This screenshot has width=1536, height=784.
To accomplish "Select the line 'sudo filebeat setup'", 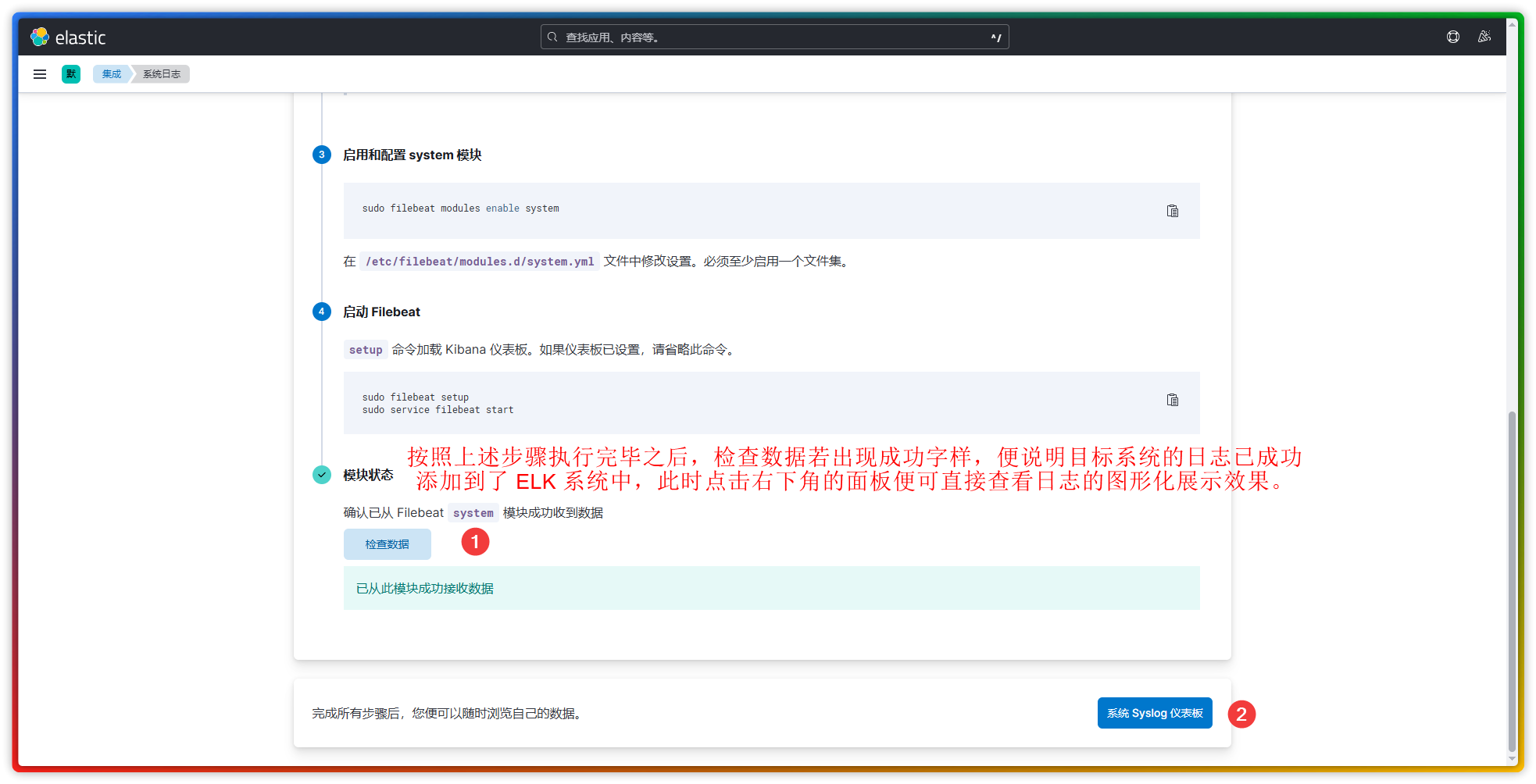I will pyautogui.click(x=416, y=397).
